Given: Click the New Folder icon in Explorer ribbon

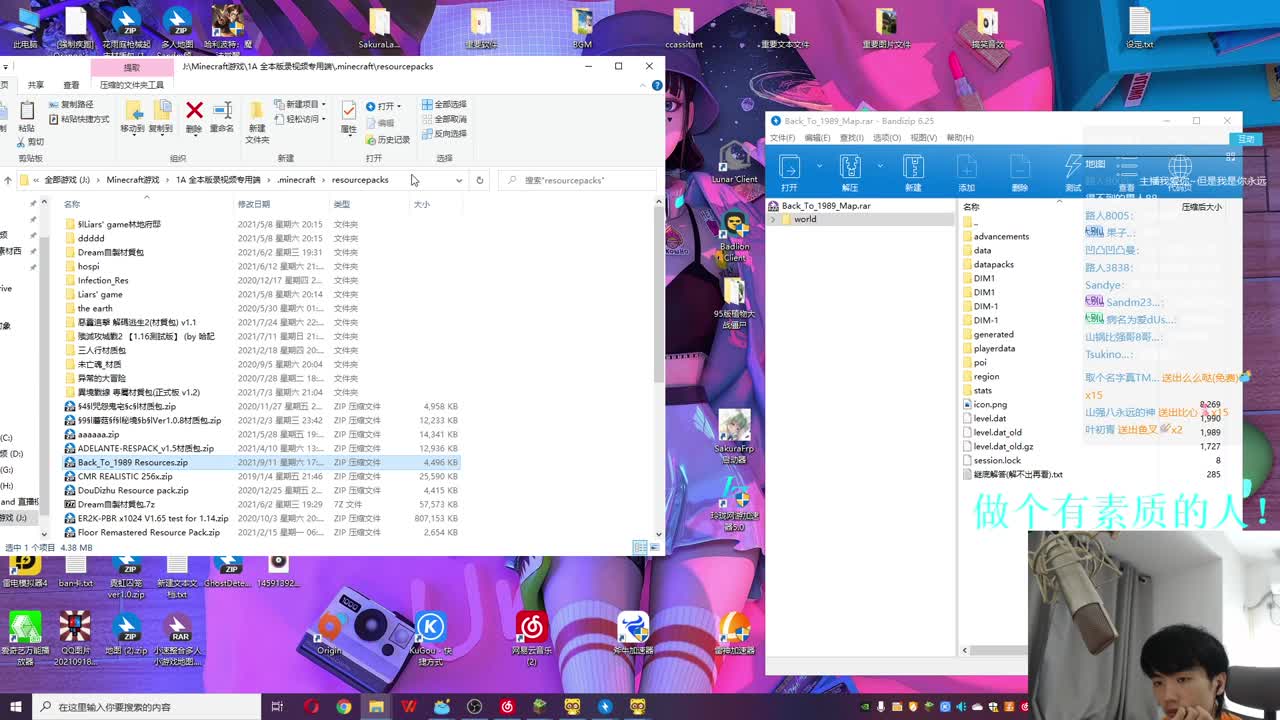Looking at the screenshot, I should coord(257,111).
